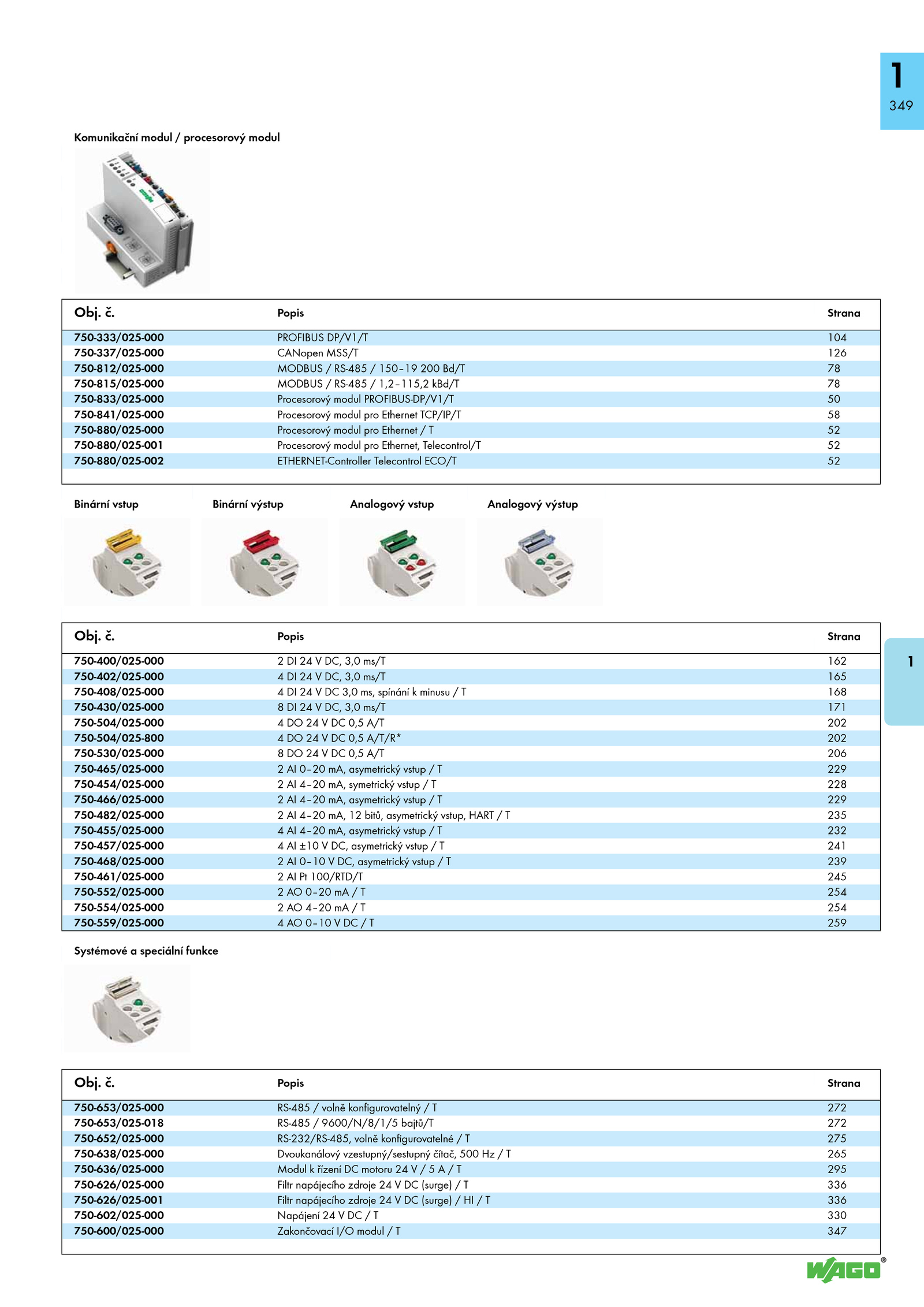
Task: Click description 2 AI Pt 100/RTD/T
Action: pos(321,877)
